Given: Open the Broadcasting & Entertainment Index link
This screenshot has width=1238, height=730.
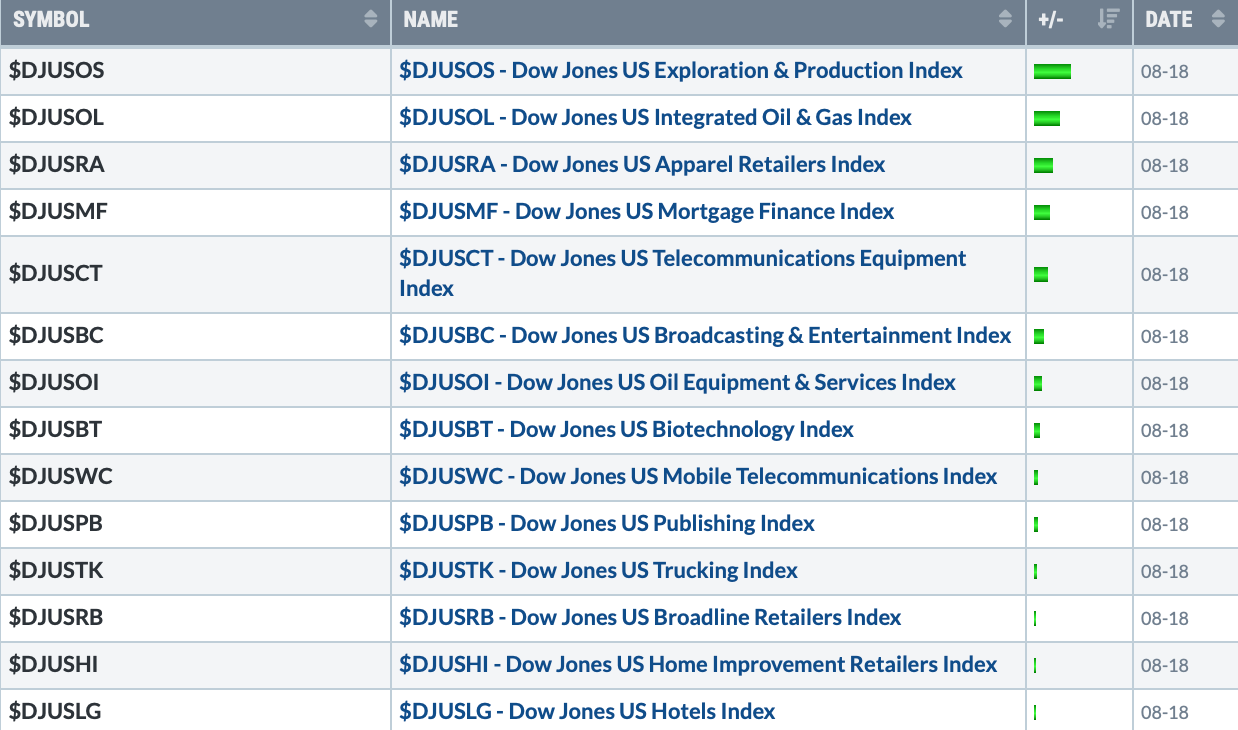Looking at the screenshot, I should click(x=705, y=336).
